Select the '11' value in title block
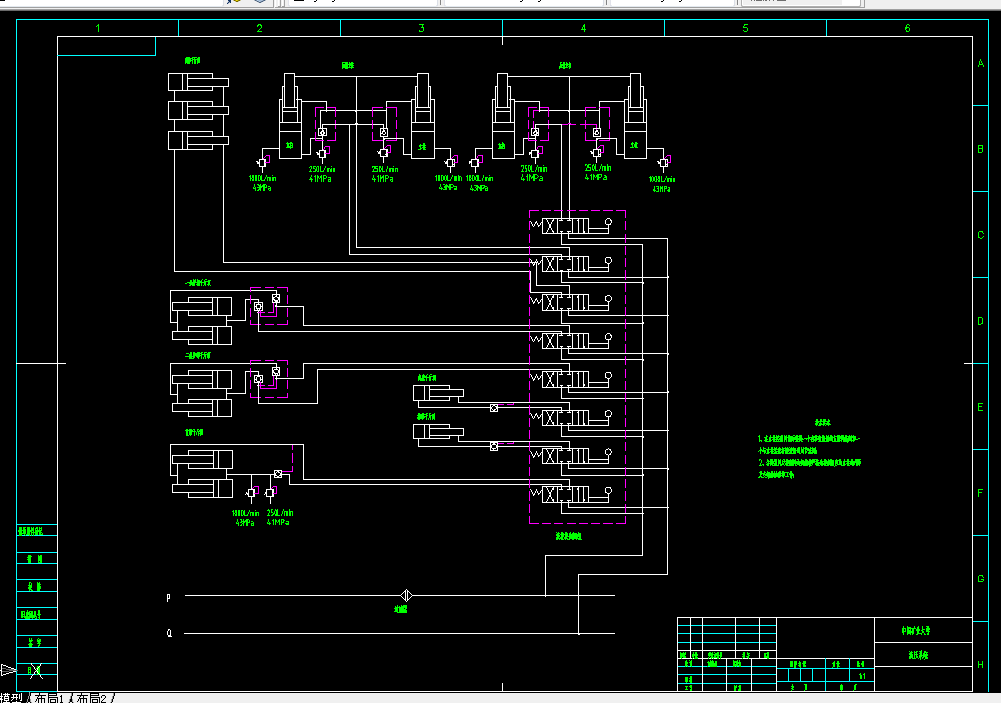This screenshot has height=703, width=1001. pos(862,676)
